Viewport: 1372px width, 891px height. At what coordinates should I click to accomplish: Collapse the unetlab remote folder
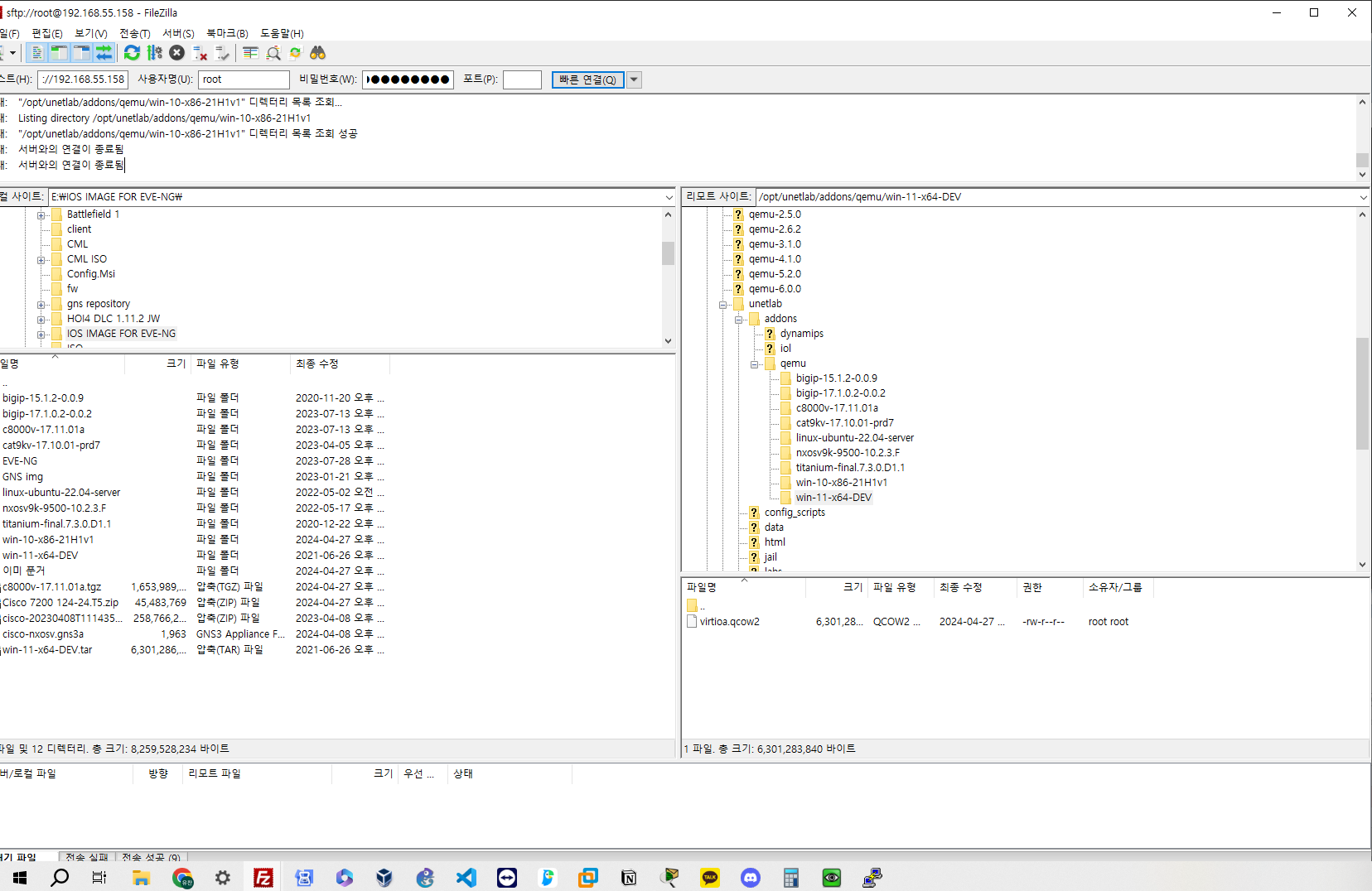click(723, 305)
